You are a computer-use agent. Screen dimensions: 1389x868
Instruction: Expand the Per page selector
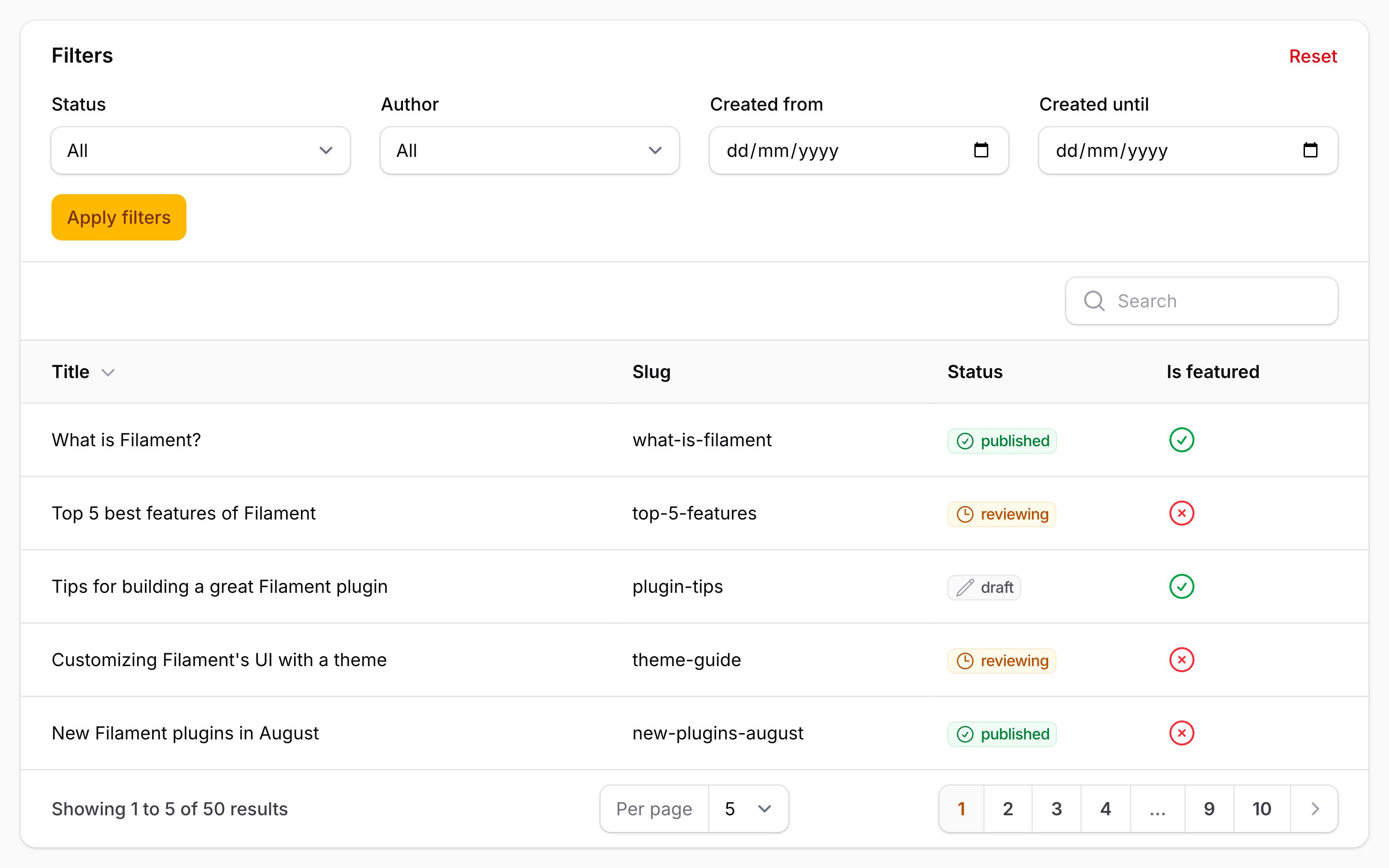[749, 809]
